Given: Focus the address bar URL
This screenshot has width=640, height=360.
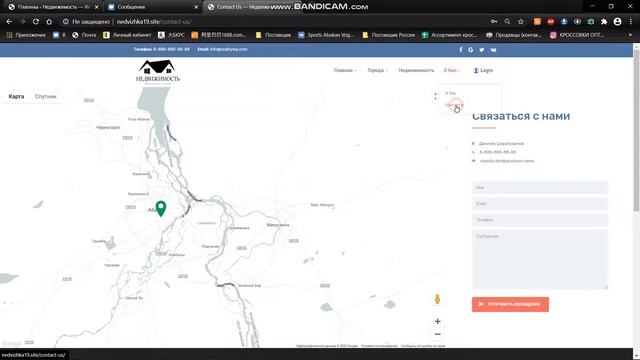Looking at the screenshot, I should [154, 22].
